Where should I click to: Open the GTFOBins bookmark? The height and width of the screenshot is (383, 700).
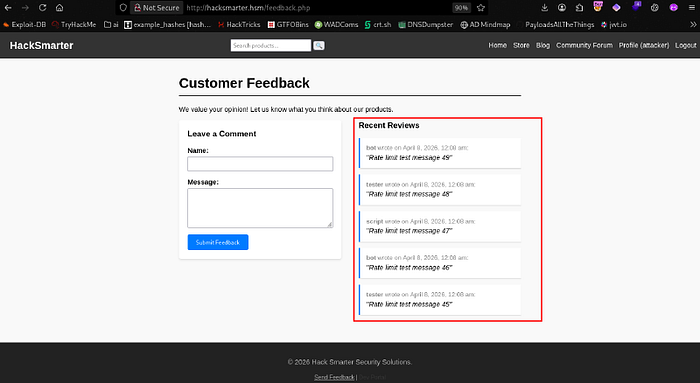click(288, 25)
